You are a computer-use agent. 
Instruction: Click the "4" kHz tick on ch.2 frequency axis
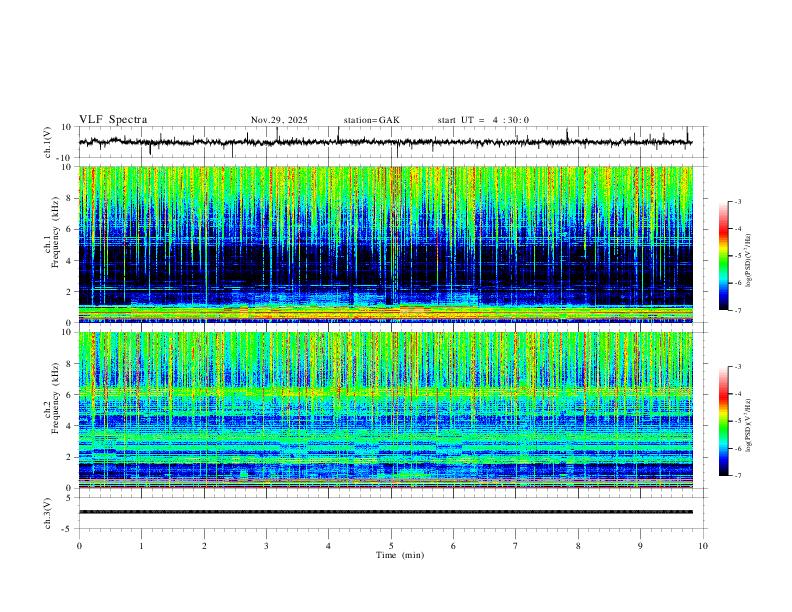click(69, 426)
